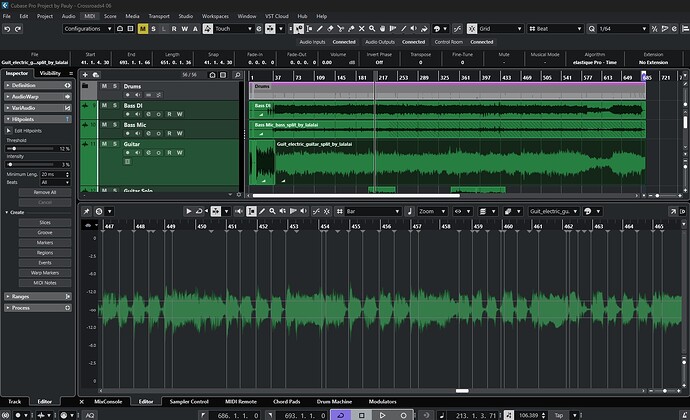Mute the Bass DI track
Screen dimensions: 690x420
coord(104,105)
